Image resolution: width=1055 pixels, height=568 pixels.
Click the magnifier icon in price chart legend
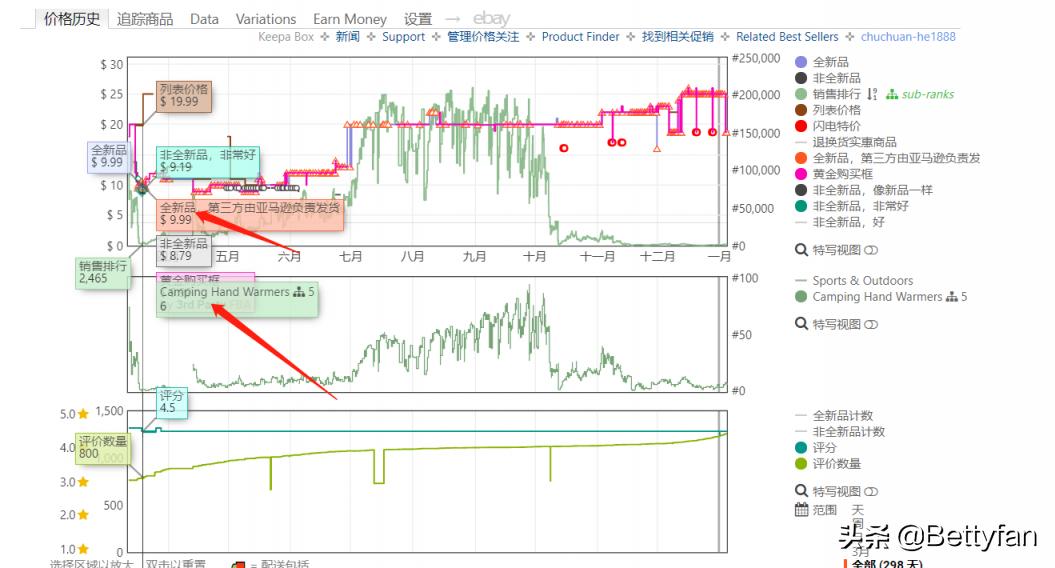(801, 250)
